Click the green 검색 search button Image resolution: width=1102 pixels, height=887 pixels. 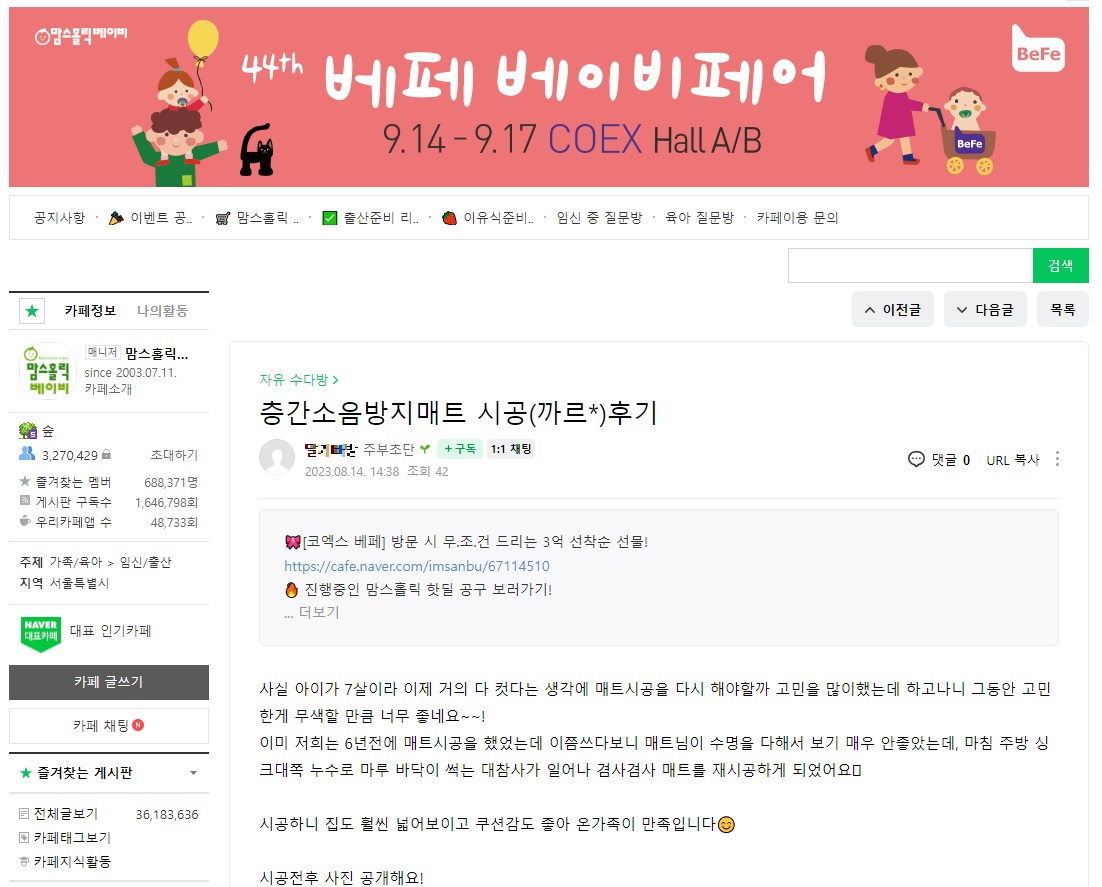[1061, 266]
